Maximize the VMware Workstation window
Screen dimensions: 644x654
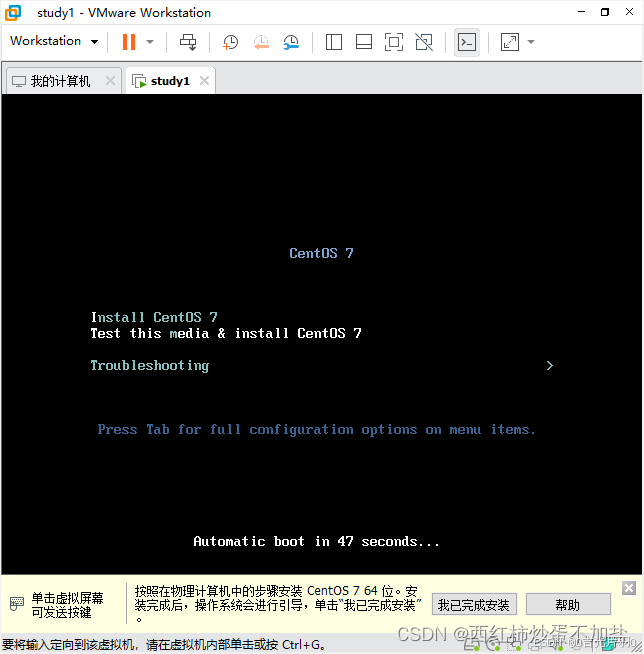coord(605,12)
